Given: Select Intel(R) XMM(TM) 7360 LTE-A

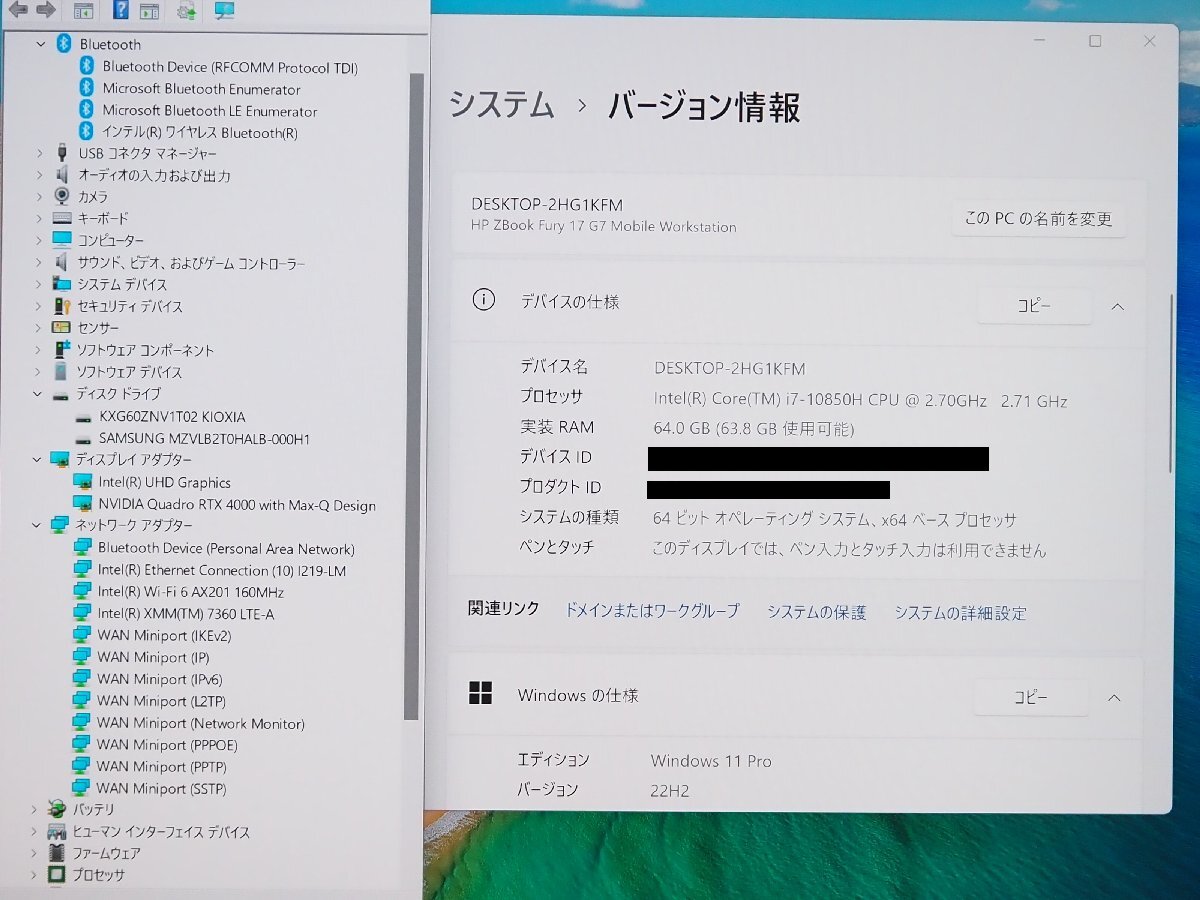Looking at the screenshot, I should click(186, 614).
